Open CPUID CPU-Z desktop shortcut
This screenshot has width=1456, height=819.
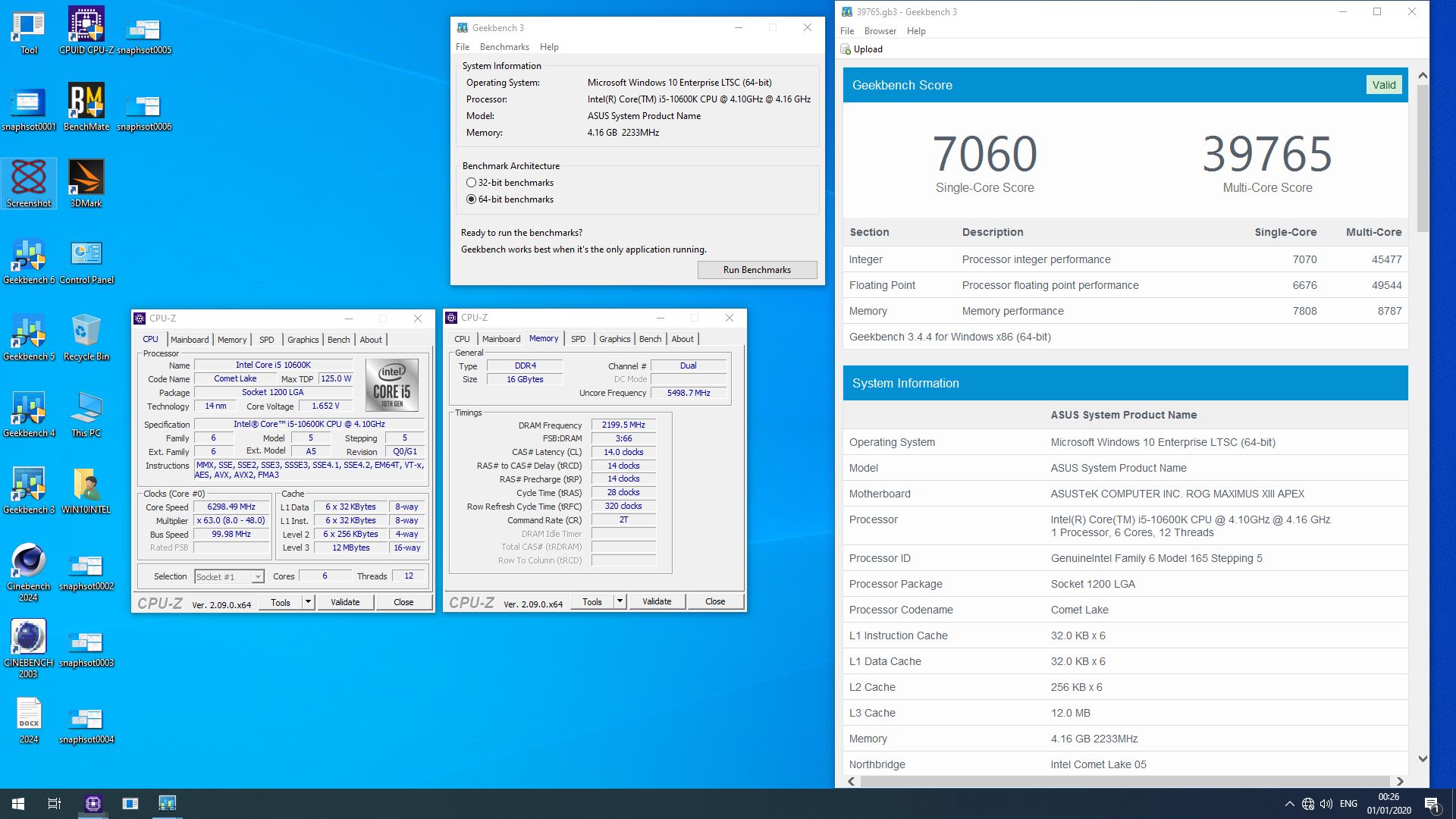point(86,31)
